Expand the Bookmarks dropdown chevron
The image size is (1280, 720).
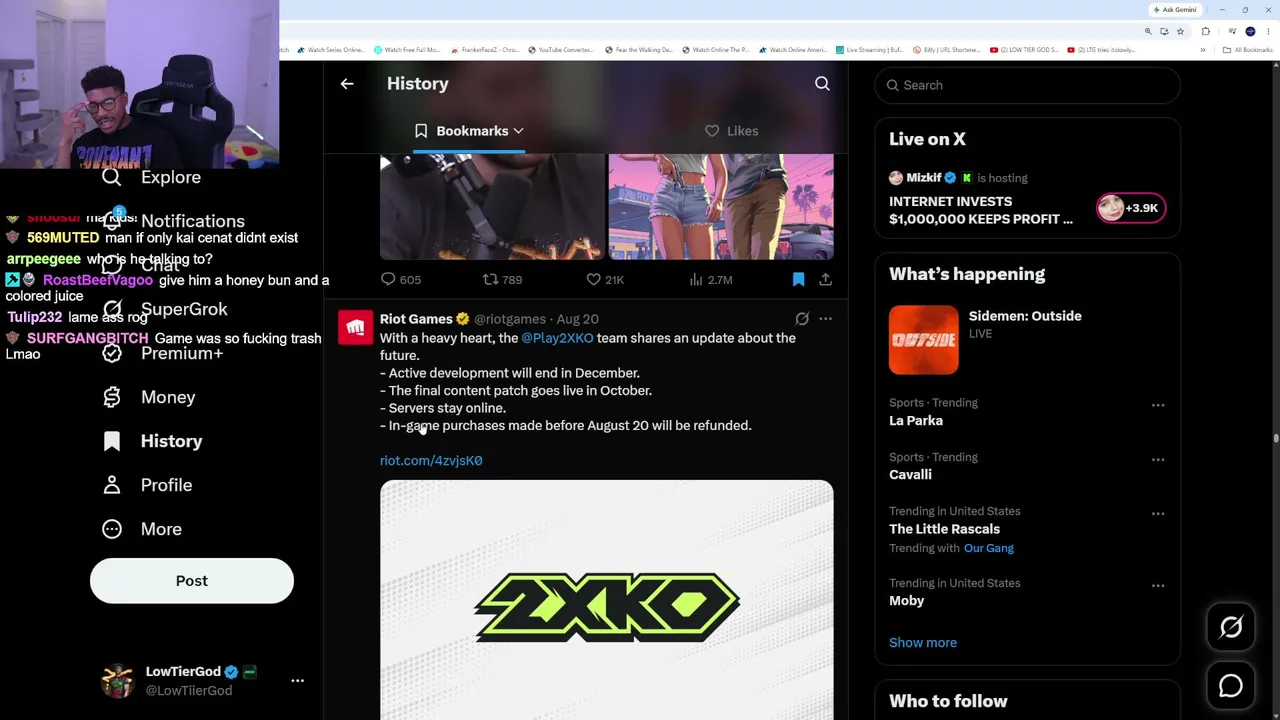tap(518, 131)
